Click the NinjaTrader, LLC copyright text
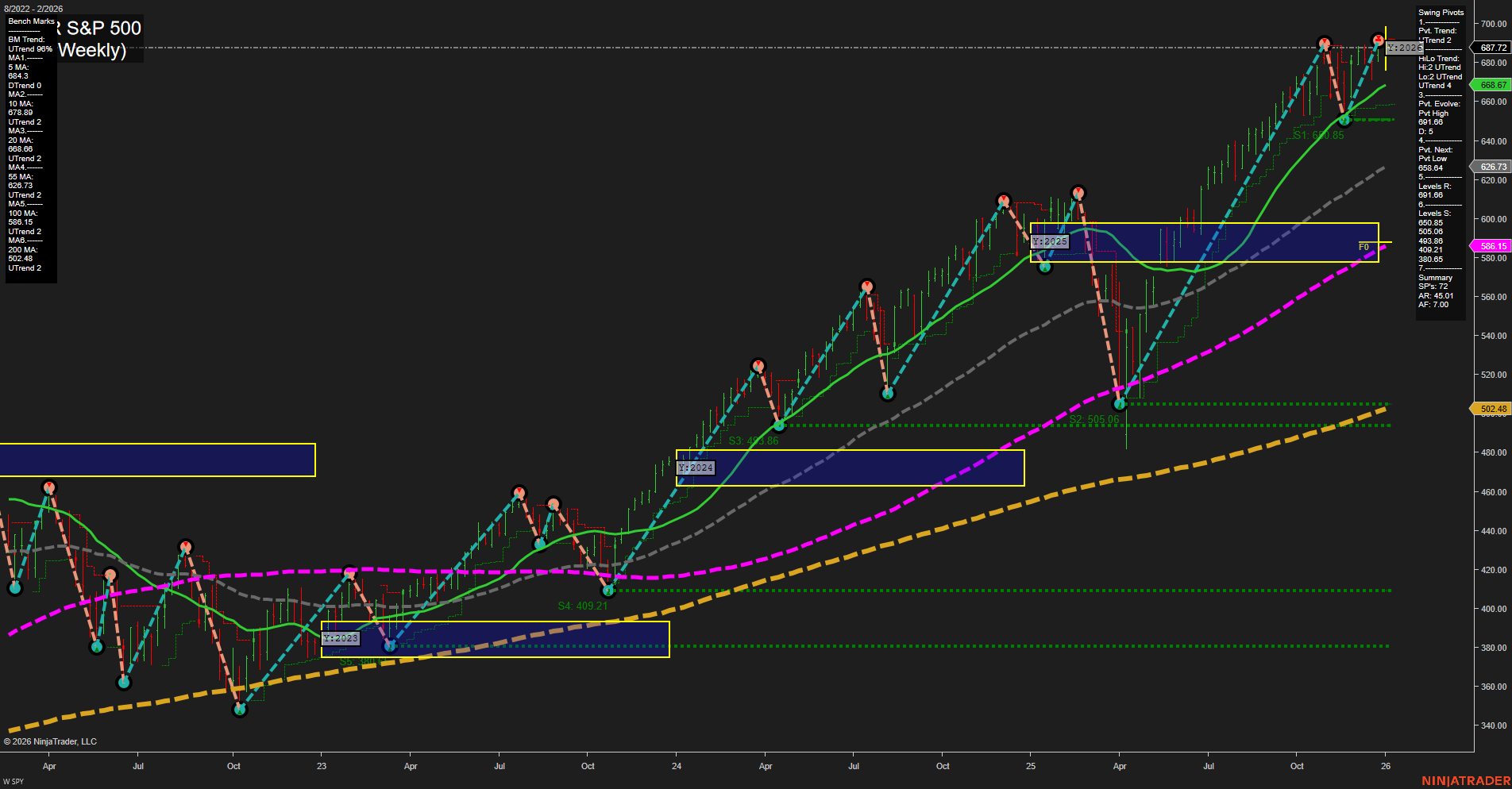1512x789 pixels. point(50,741)
